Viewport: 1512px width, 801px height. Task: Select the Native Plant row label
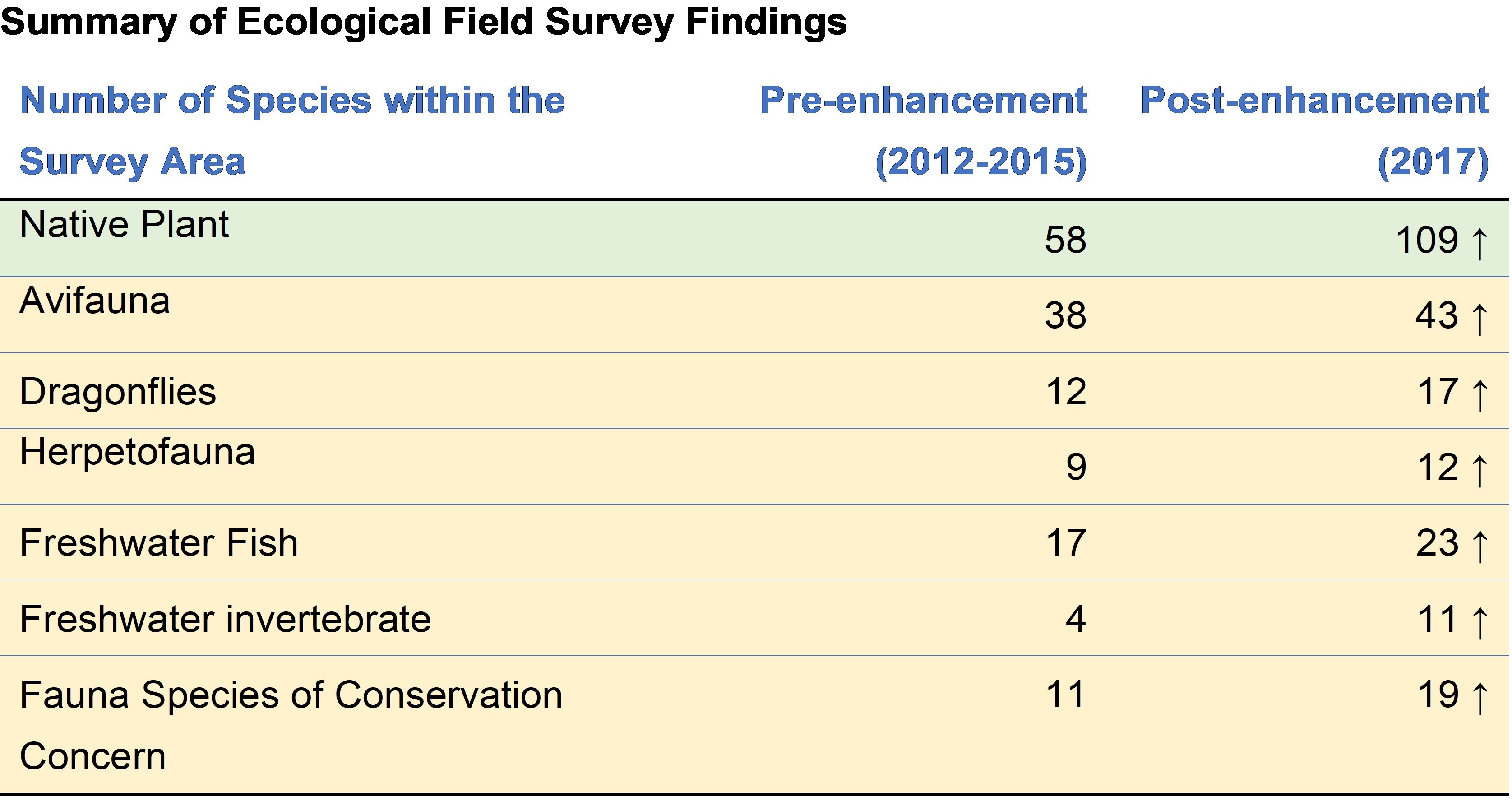click(x=124, y=224)
